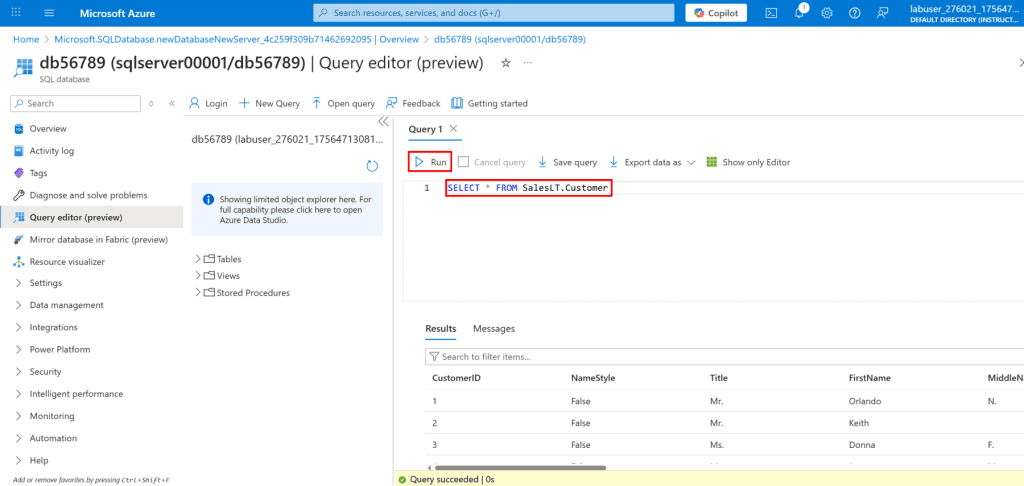Close the Query 1 tab
This screenshot has width=1024, height=486.
point(453,129)
